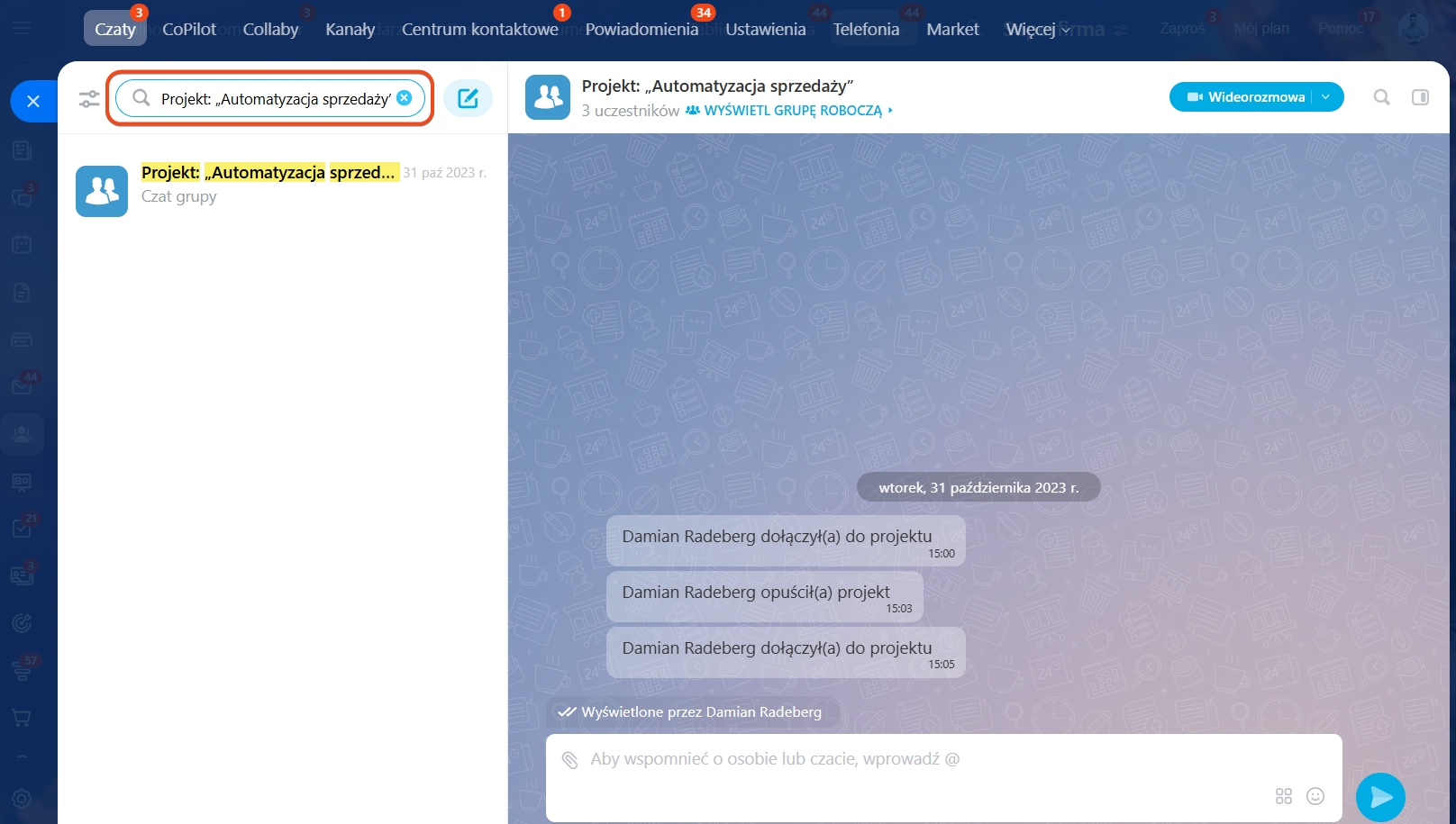
Task: Select the 15:00 dołączył(a) do projektu message
Action: coord(786,540)
